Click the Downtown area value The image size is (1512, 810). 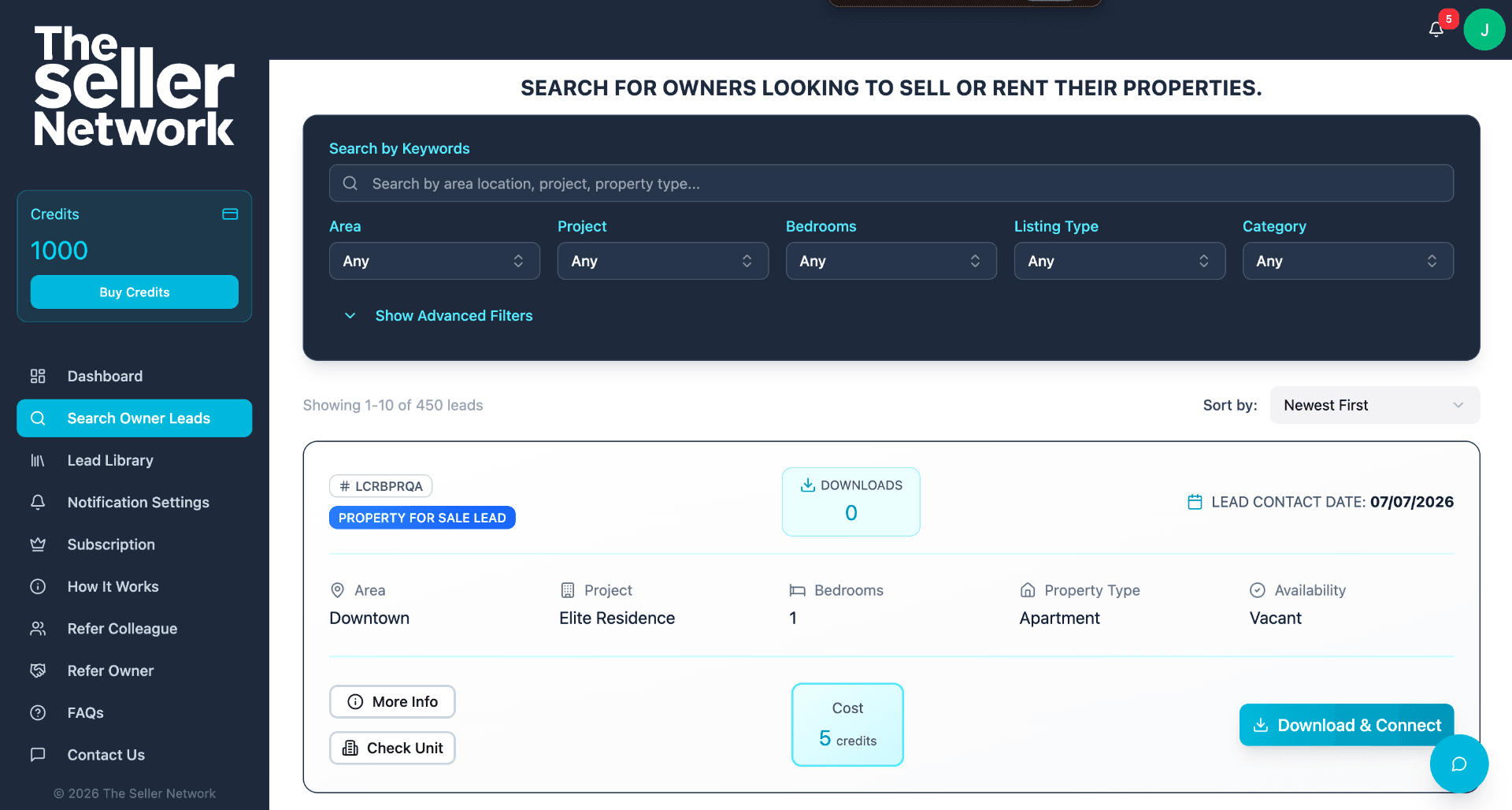coord(369,619)
